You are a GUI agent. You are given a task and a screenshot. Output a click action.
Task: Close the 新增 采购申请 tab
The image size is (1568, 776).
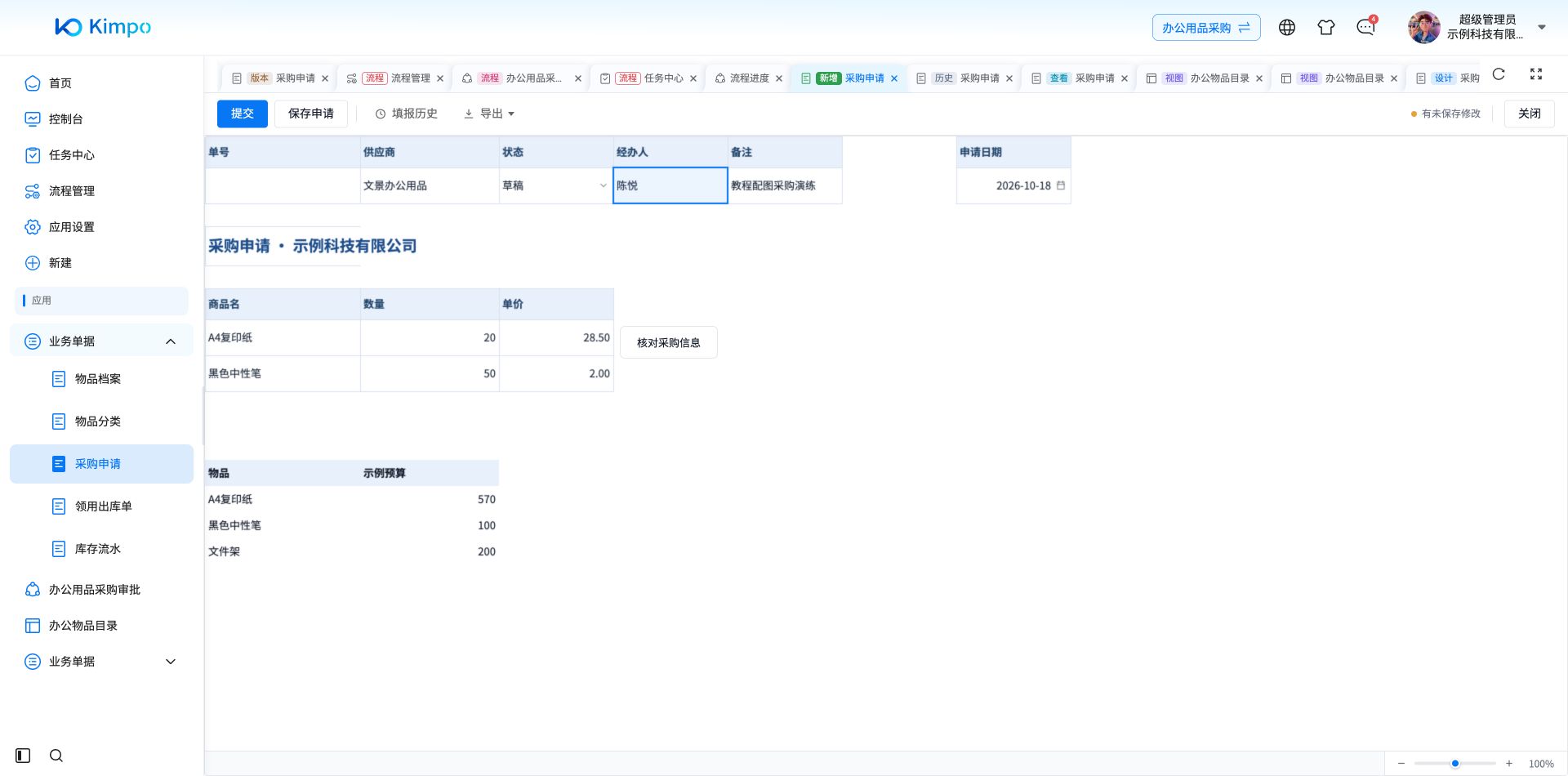894,78
